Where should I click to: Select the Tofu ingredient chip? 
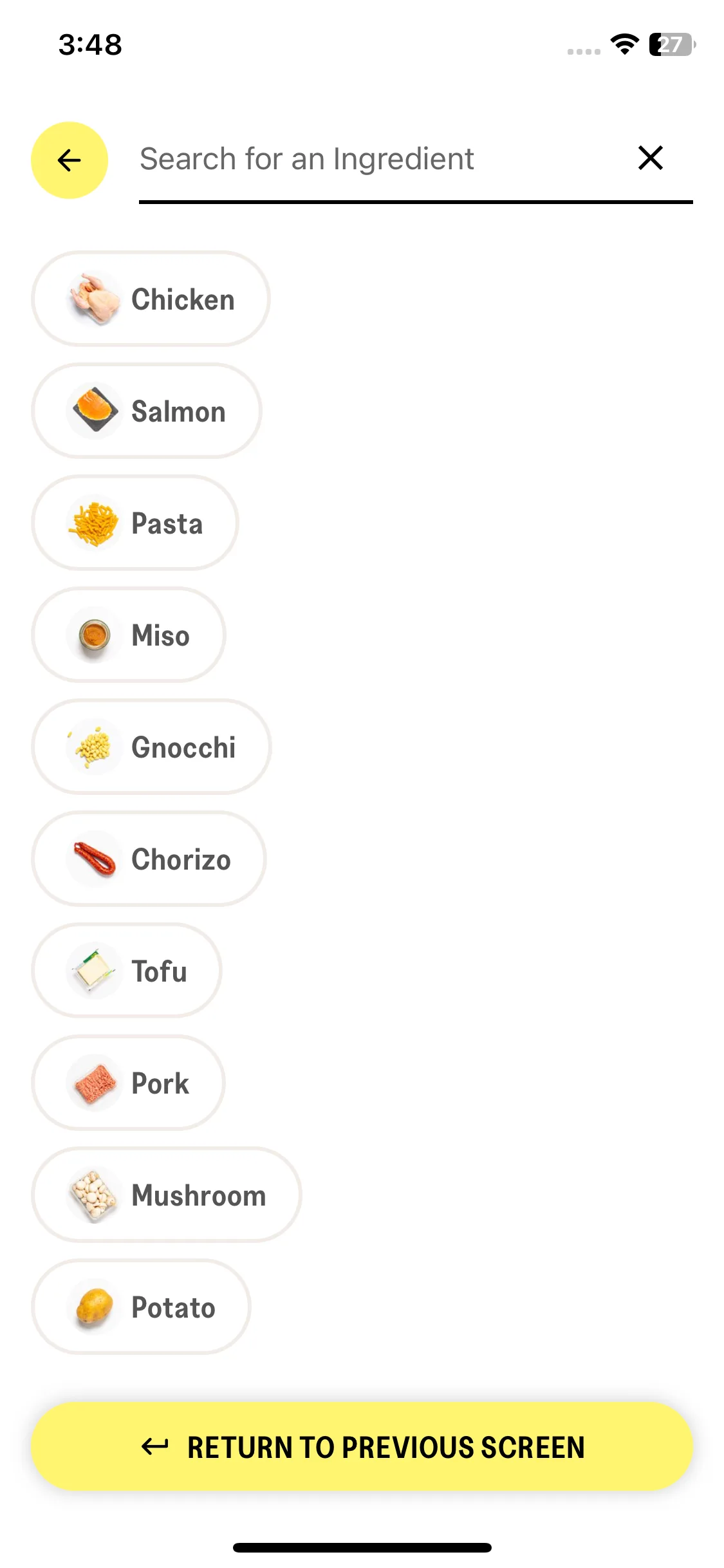pyautogui.click(x=127, y=971)
